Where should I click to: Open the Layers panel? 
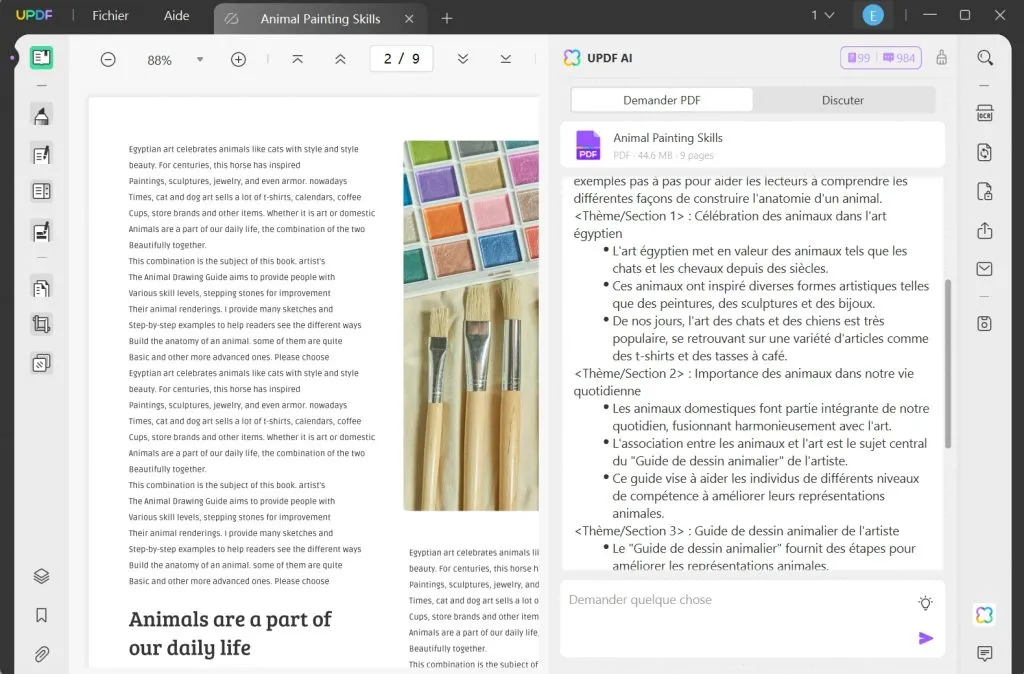pos(41,576)
